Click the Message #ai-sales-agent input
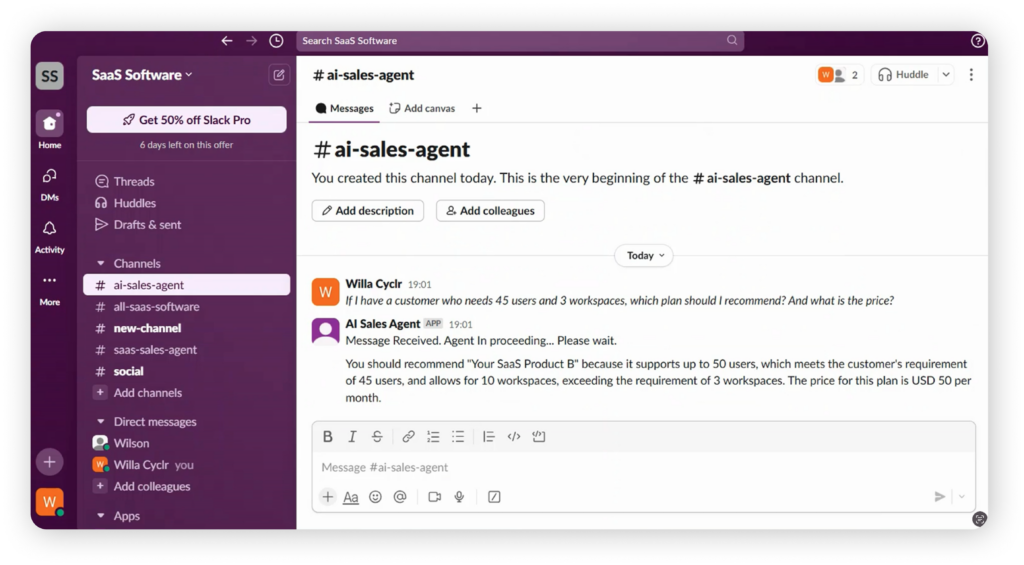 [x=643, y=467]
